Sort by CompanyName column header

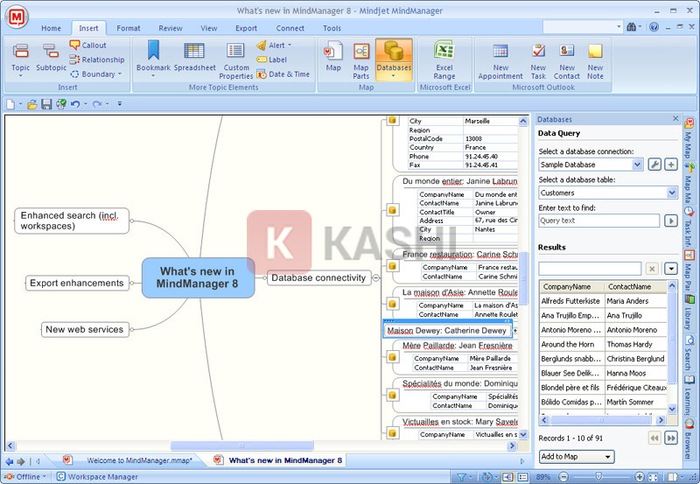pos(572,287)
